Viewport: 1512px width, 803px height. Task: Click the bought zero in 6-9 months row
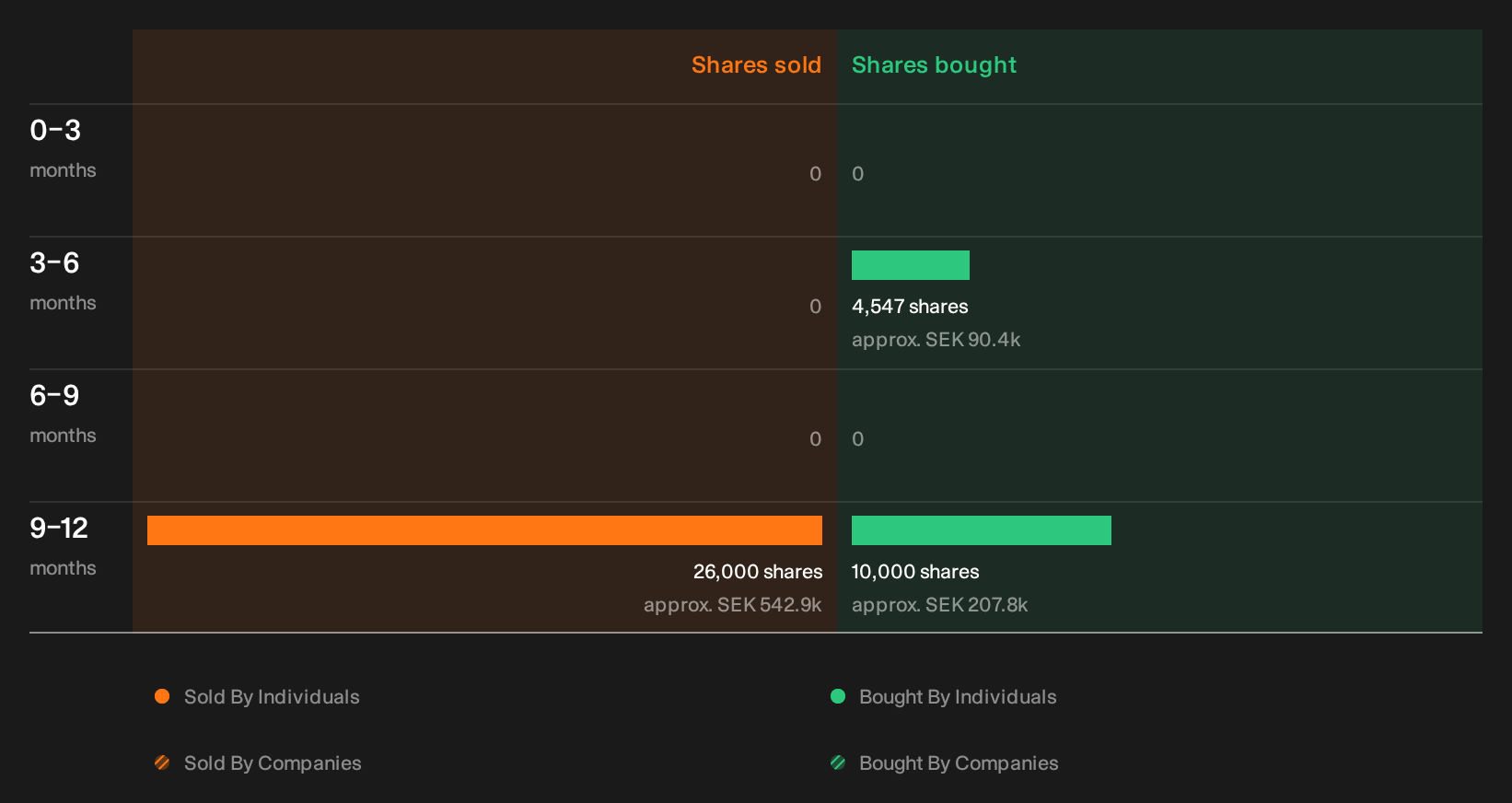pos(857,439)
